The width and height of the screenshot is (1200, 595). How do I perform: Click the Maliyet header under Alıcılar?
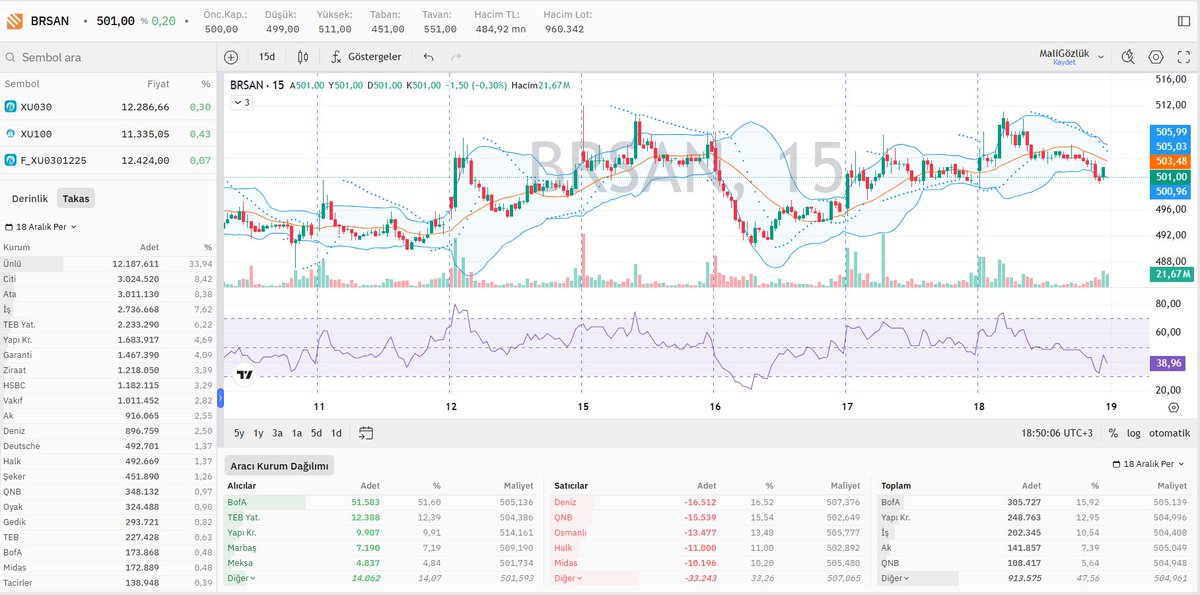click(519, 485)
